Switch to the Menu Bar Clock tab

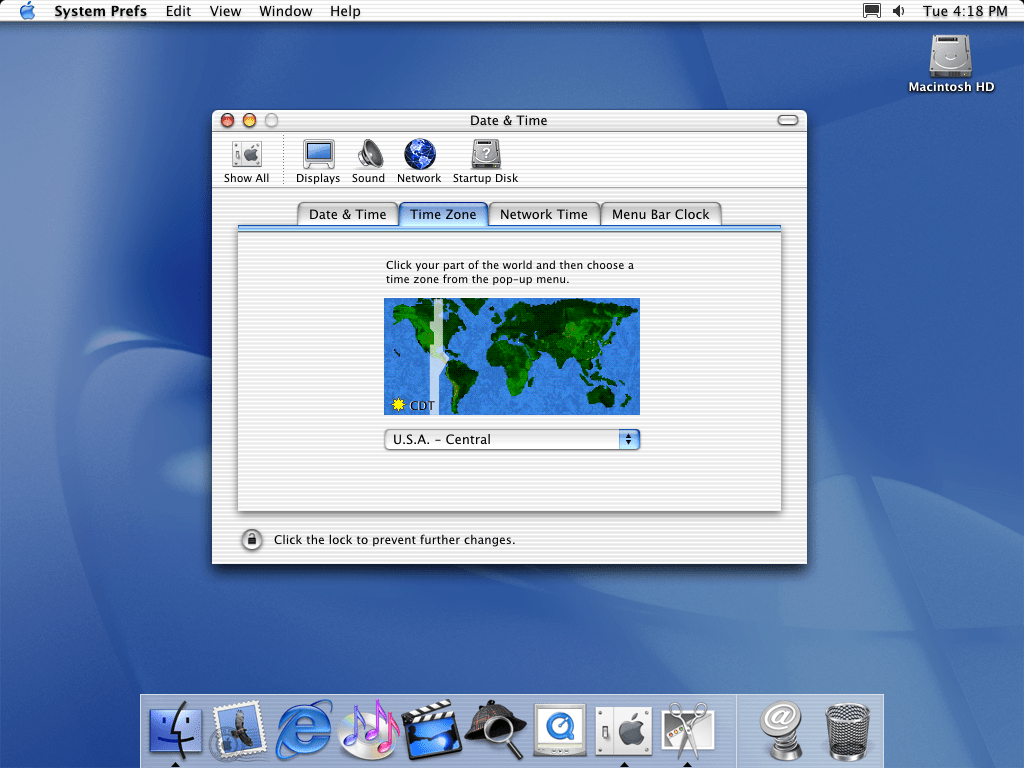coord(660,214)
